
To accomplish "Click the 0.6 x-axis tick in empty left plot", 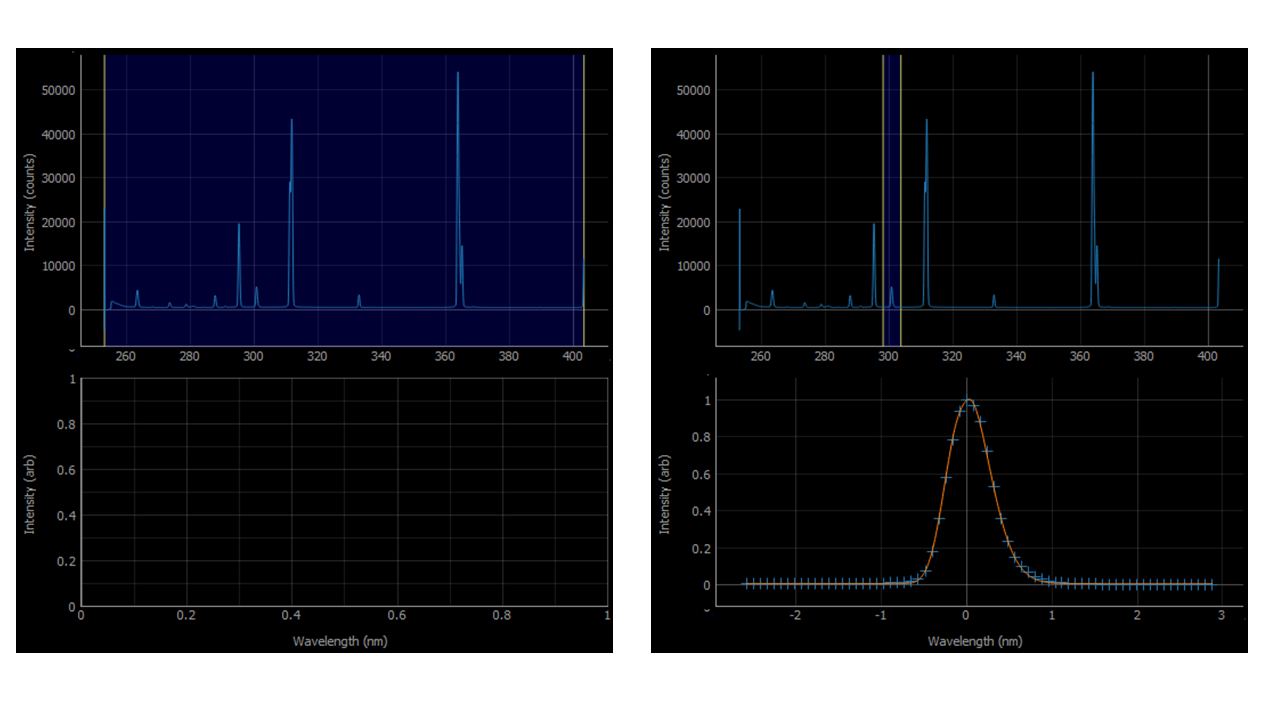I will 397,616.
